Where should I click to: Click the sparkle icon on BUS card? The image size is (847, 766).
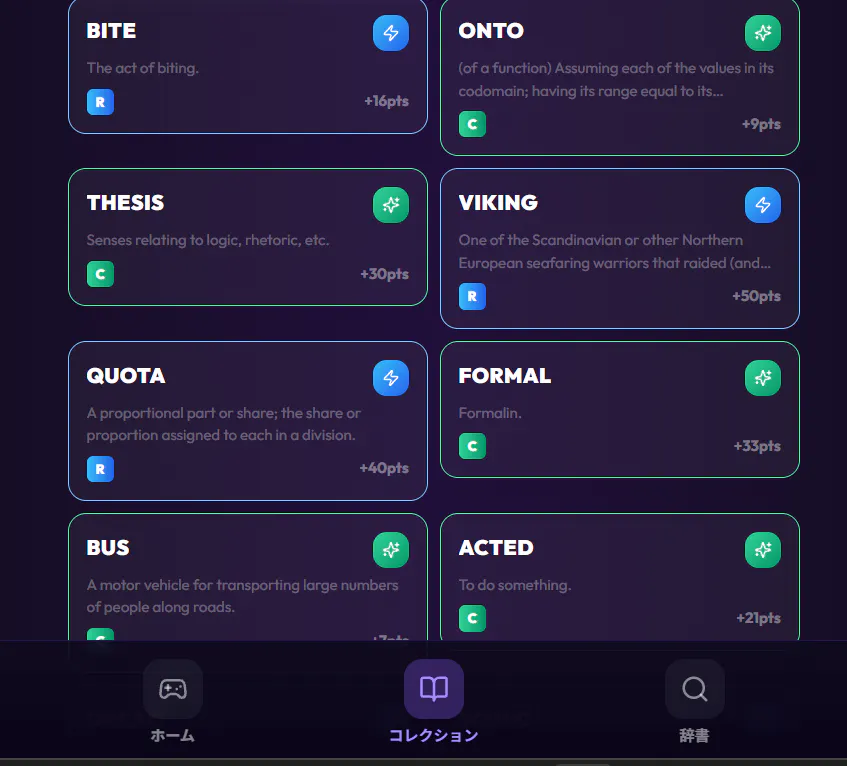tap(391, 550)
